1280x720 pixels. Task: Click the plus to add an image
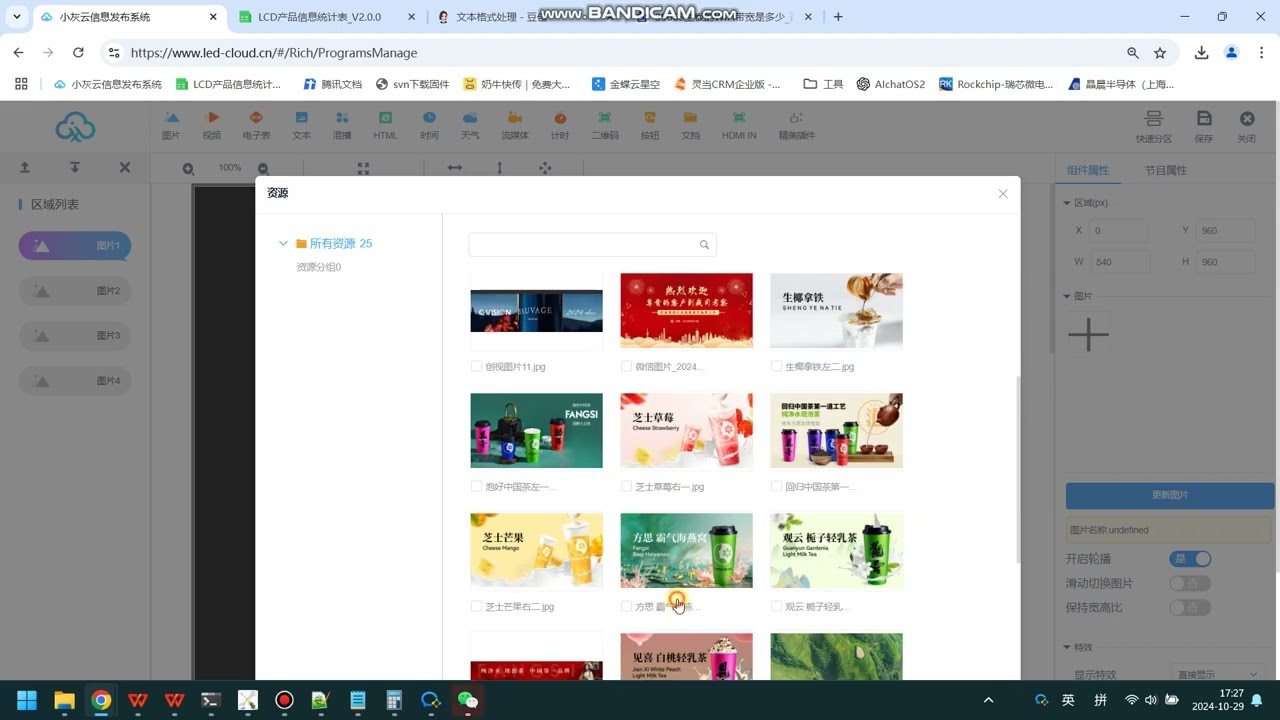coord(1088,334)
